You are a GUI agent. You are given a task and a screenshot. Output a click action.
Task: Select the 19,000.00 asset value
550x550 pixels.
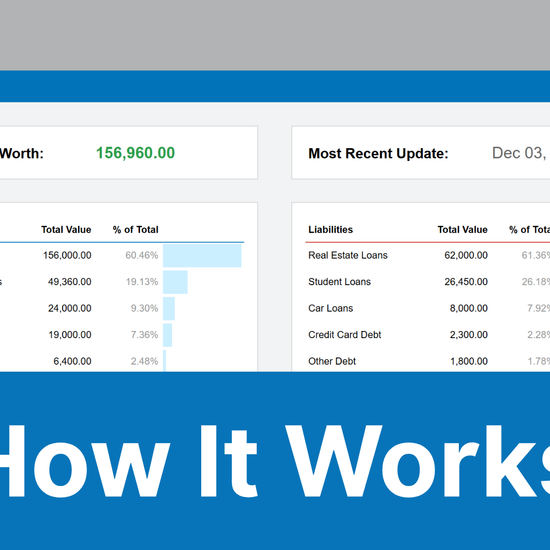tap(70, 335)
